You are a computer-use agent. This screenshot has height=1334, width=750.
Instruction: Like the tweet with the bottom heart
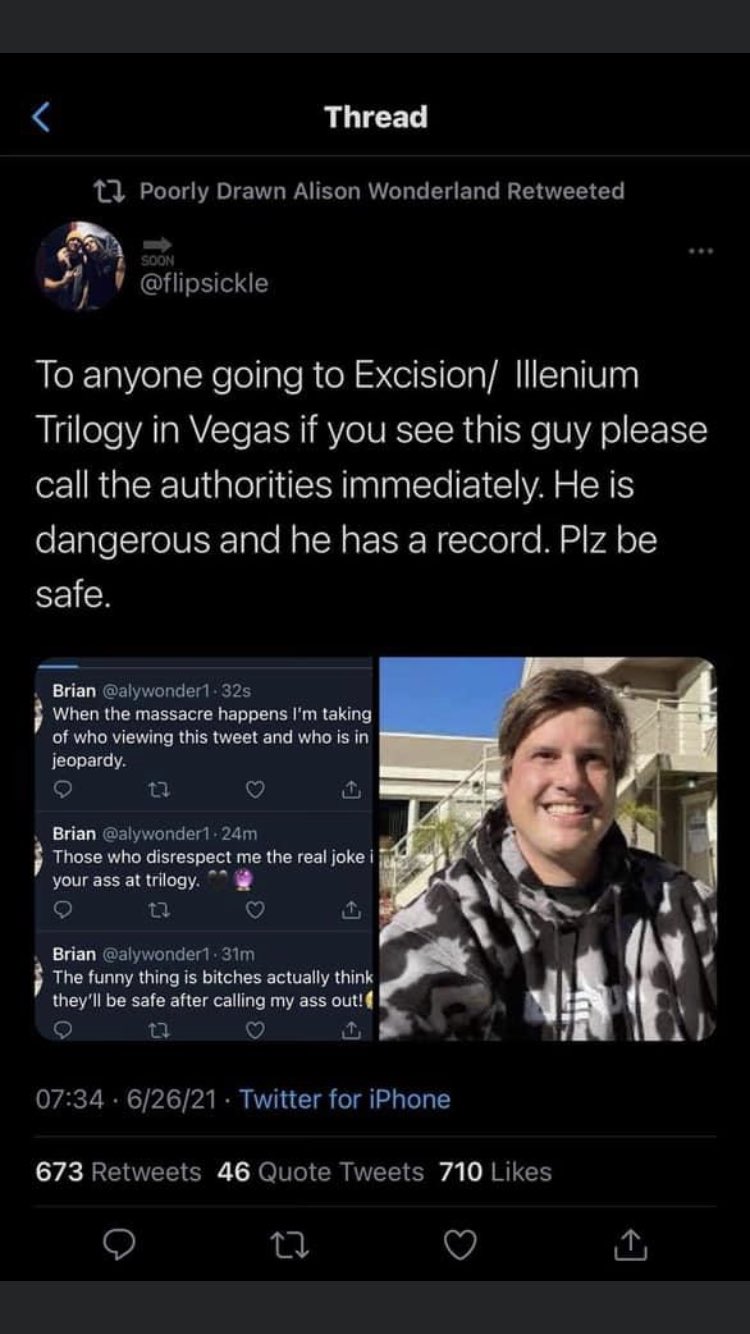click(460, 1245)
